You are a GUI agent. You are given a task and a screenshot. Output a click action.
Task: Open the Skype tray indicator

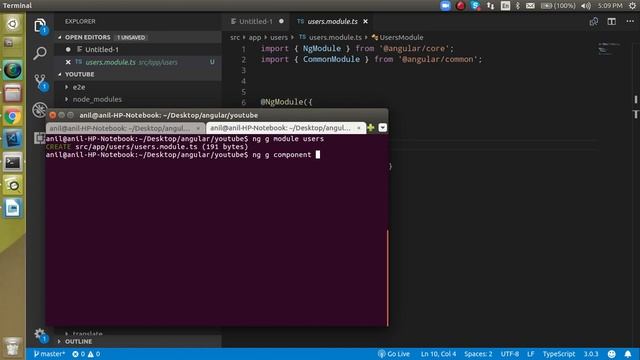[475, 6]
